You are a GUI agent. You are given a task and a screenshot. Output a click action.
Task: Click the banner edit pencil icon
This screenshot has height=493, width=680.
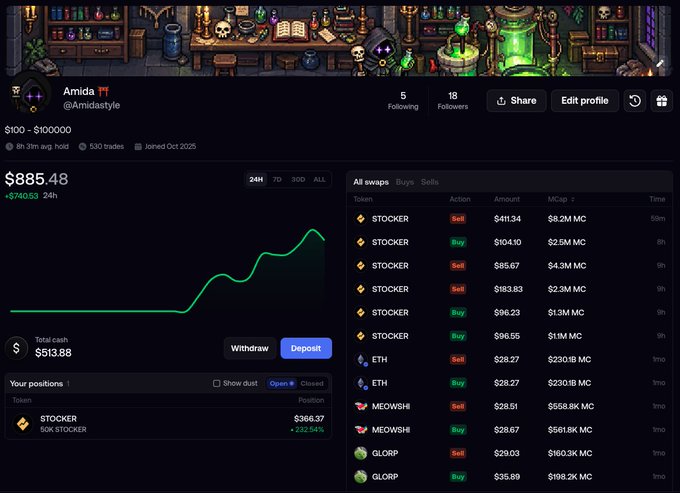[x=660, y=64]
